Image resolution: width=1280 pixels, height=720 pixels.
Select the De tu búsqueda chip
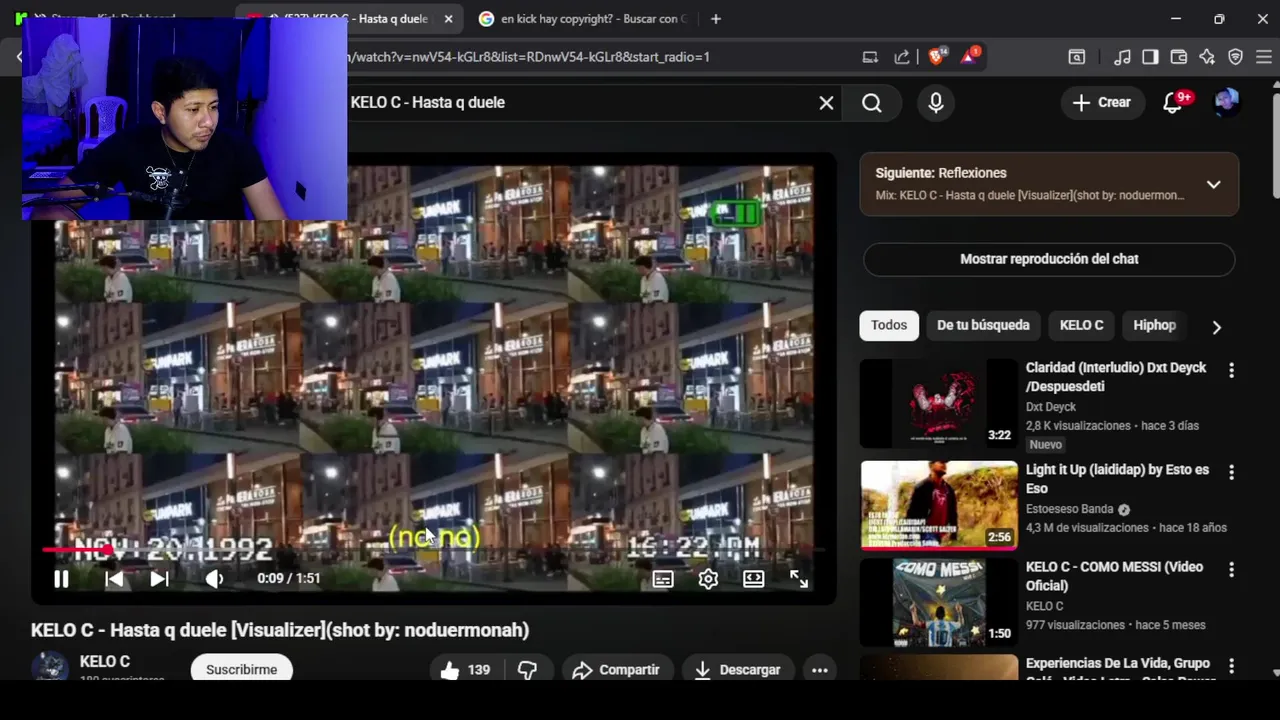[x=983, y=325]
